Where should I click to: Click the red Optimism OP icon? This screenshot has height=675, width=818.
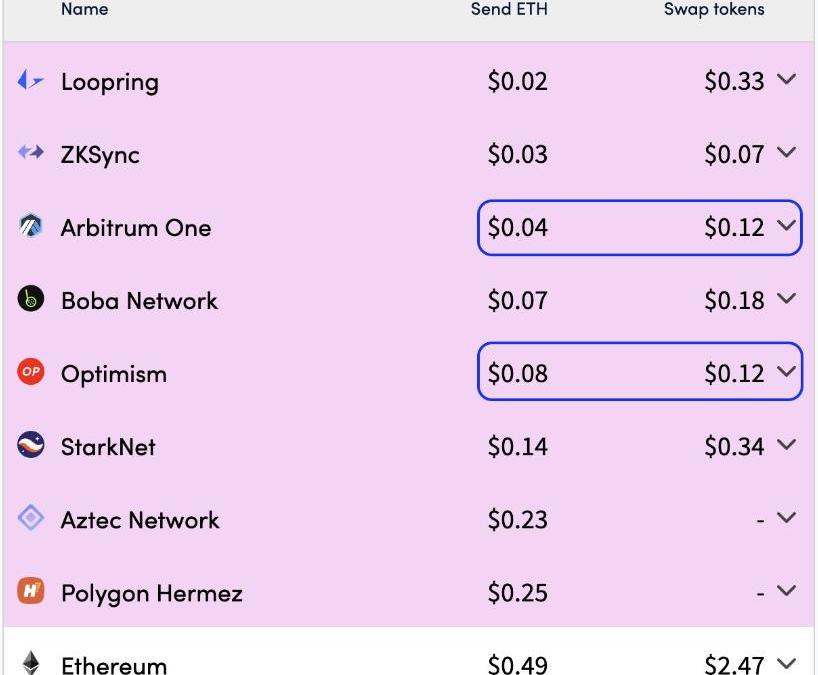pyautogui.click(x=31, y=373)
